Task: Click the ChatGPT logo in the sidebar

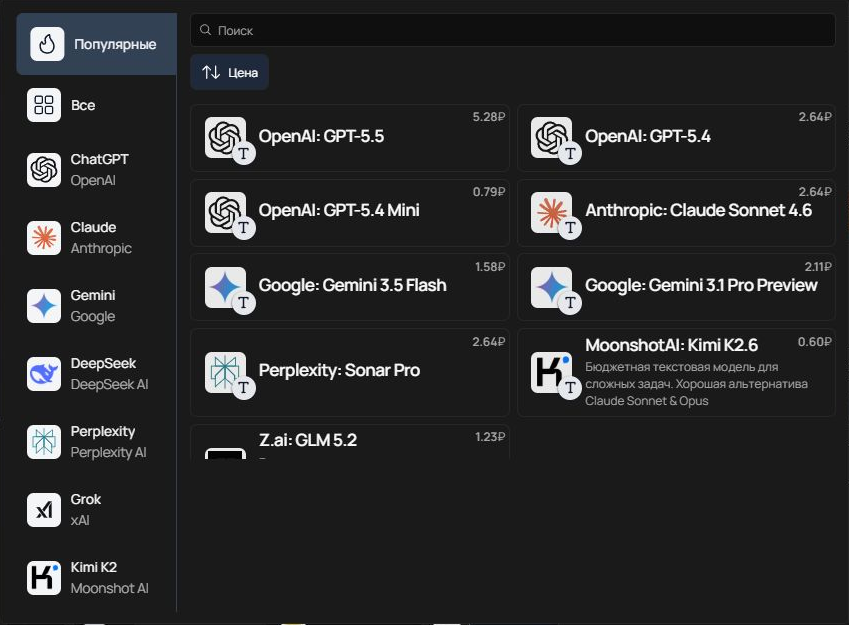Action: coord(44,170)
